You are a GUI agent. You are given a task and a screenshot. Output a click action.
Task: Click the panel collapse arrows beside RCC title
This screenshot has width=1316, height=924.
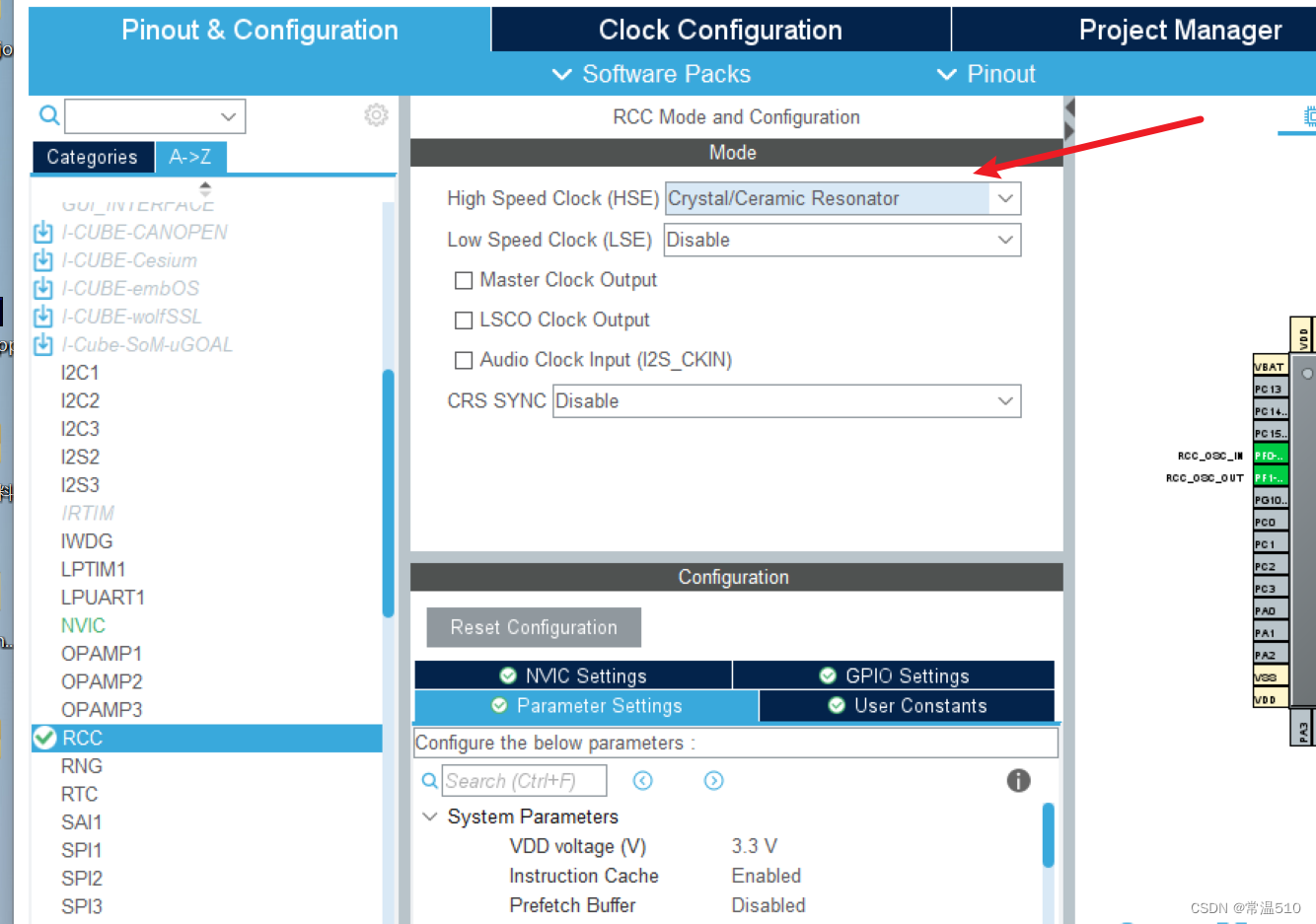1069,120
